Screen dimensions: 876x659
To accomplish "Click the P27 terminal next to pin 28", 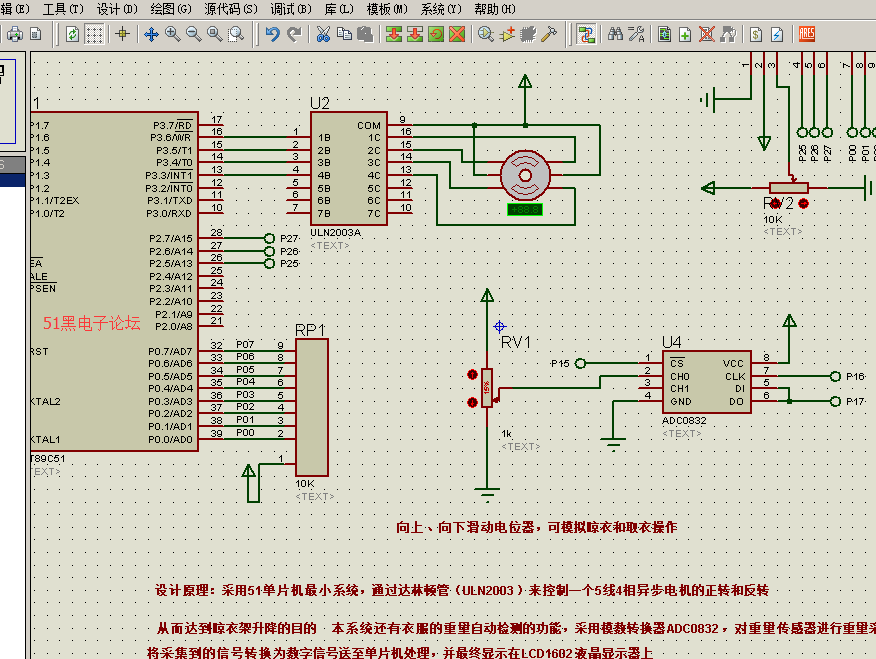I will coord(269,238).
